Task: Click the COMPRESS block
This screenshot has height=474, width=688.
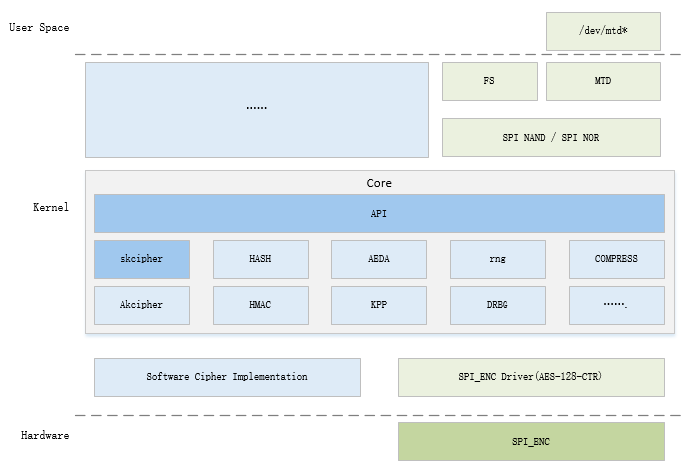Action: click(616, 259)
